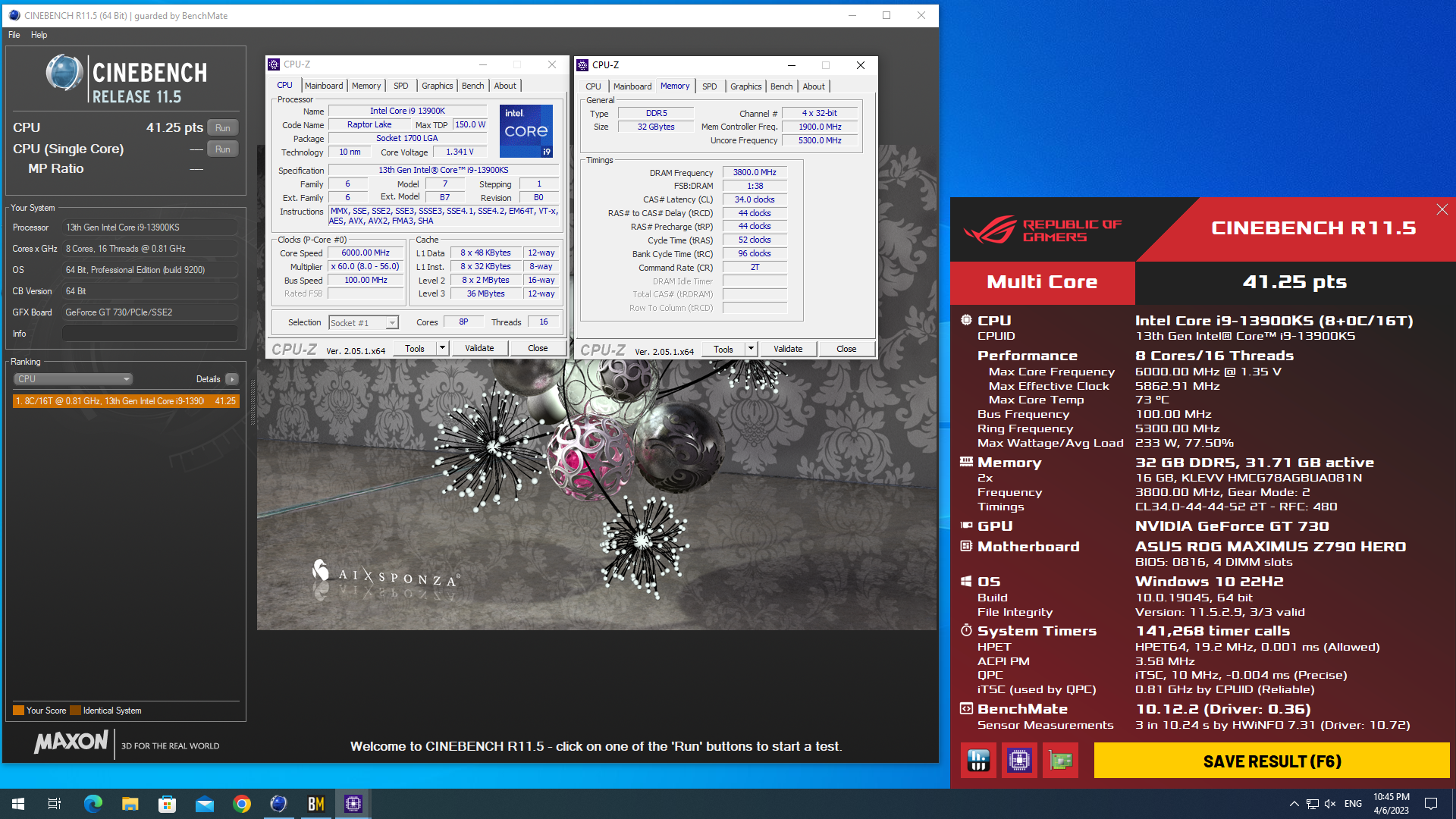Switch to Cinebench taskbar icon

click(278, 804)
